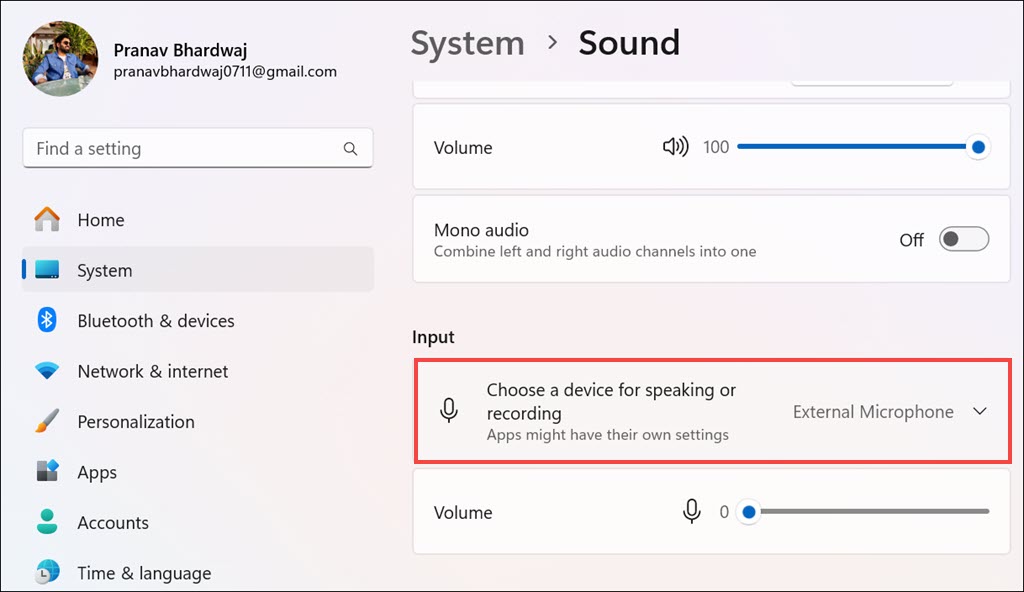
Task: Mute output using the speaker volume icon
Action: click(676, 147)
